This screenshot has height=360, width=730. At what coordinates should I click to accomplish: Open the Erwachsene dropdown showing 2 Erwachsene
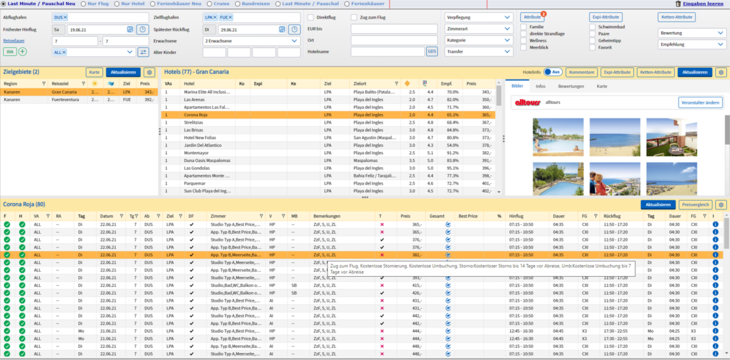(251, 41)
